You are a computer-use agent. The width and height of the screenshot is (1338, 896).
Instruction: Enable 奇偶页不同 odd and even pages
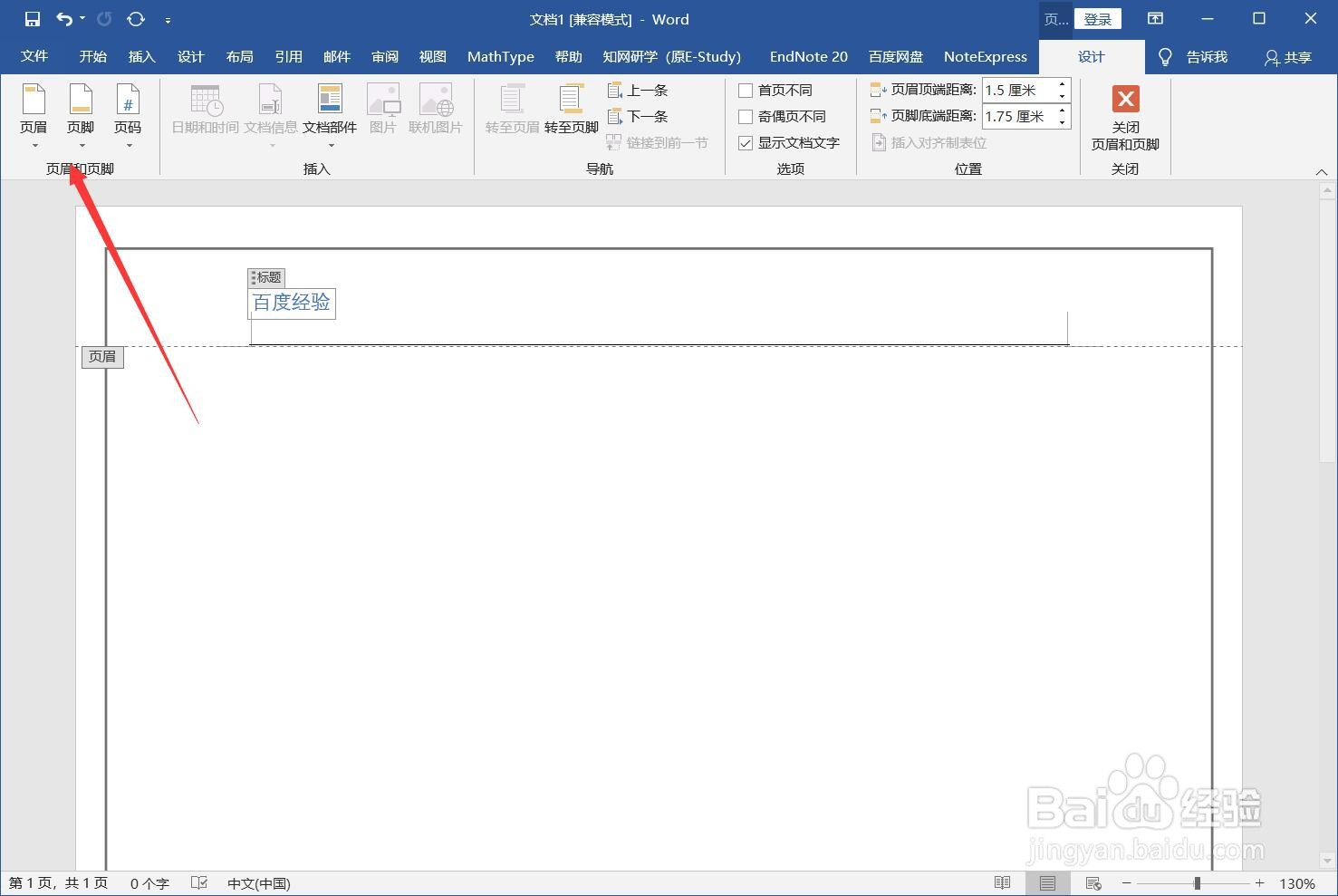(x=746, y=116)
